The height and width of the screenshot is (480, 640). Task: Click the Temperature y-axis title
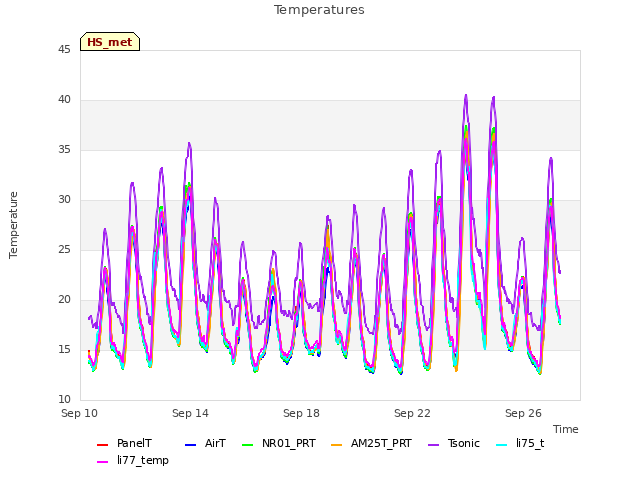coord(13,225)
